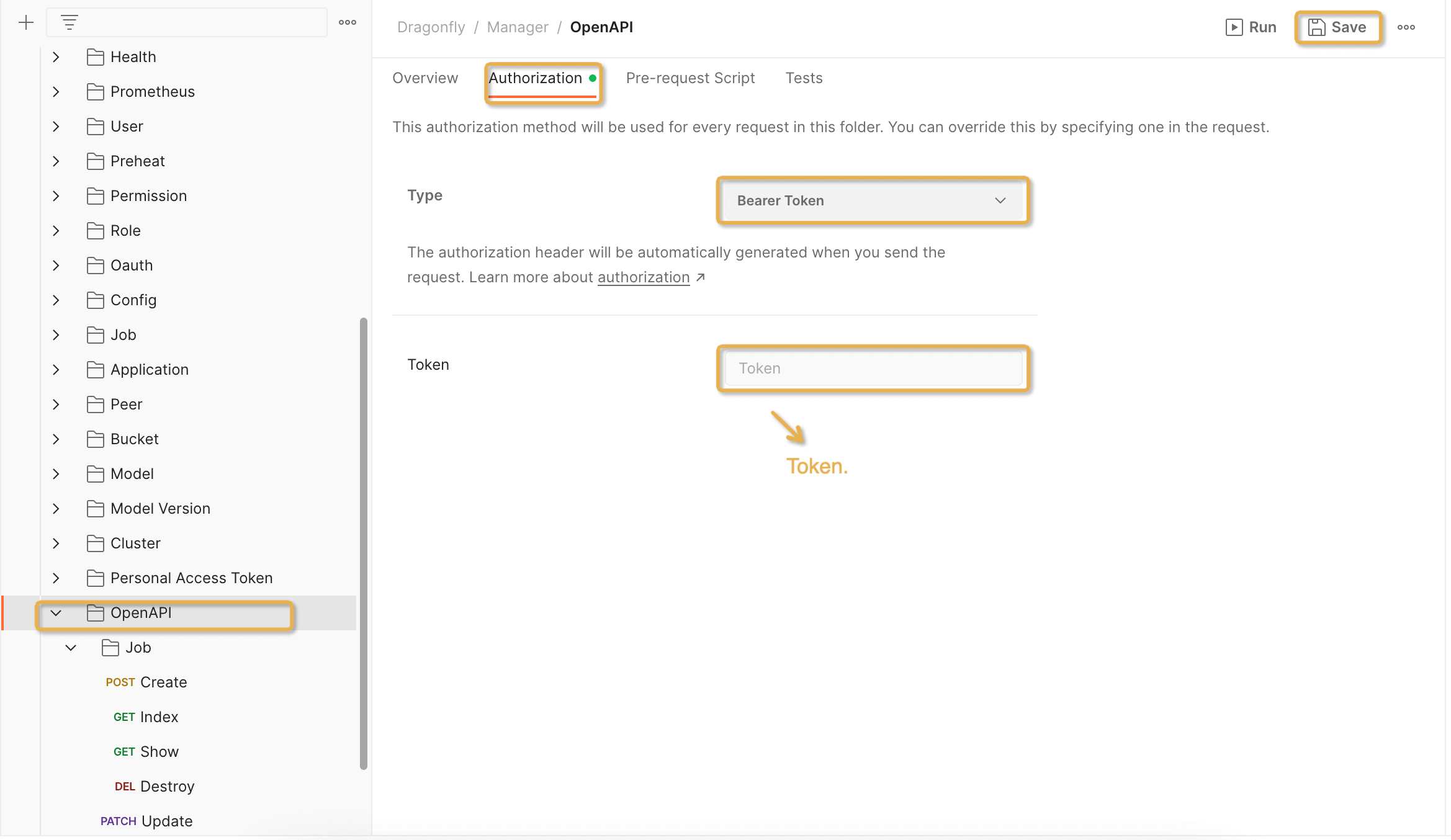1451x840 pixels.
Task: Click the OpenAPI breadcrumb title
Action: pyautogui.click(x=601, y=27)
